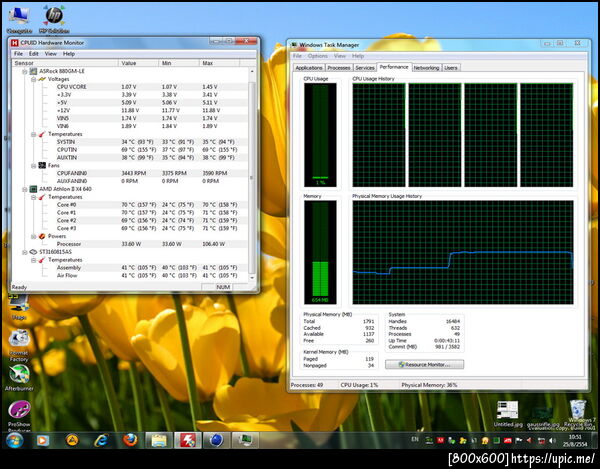The width and height of the screenshot is (600, 469).
Task: Open AIMP player from the taskbar
Action: click(x=72, y=441)
